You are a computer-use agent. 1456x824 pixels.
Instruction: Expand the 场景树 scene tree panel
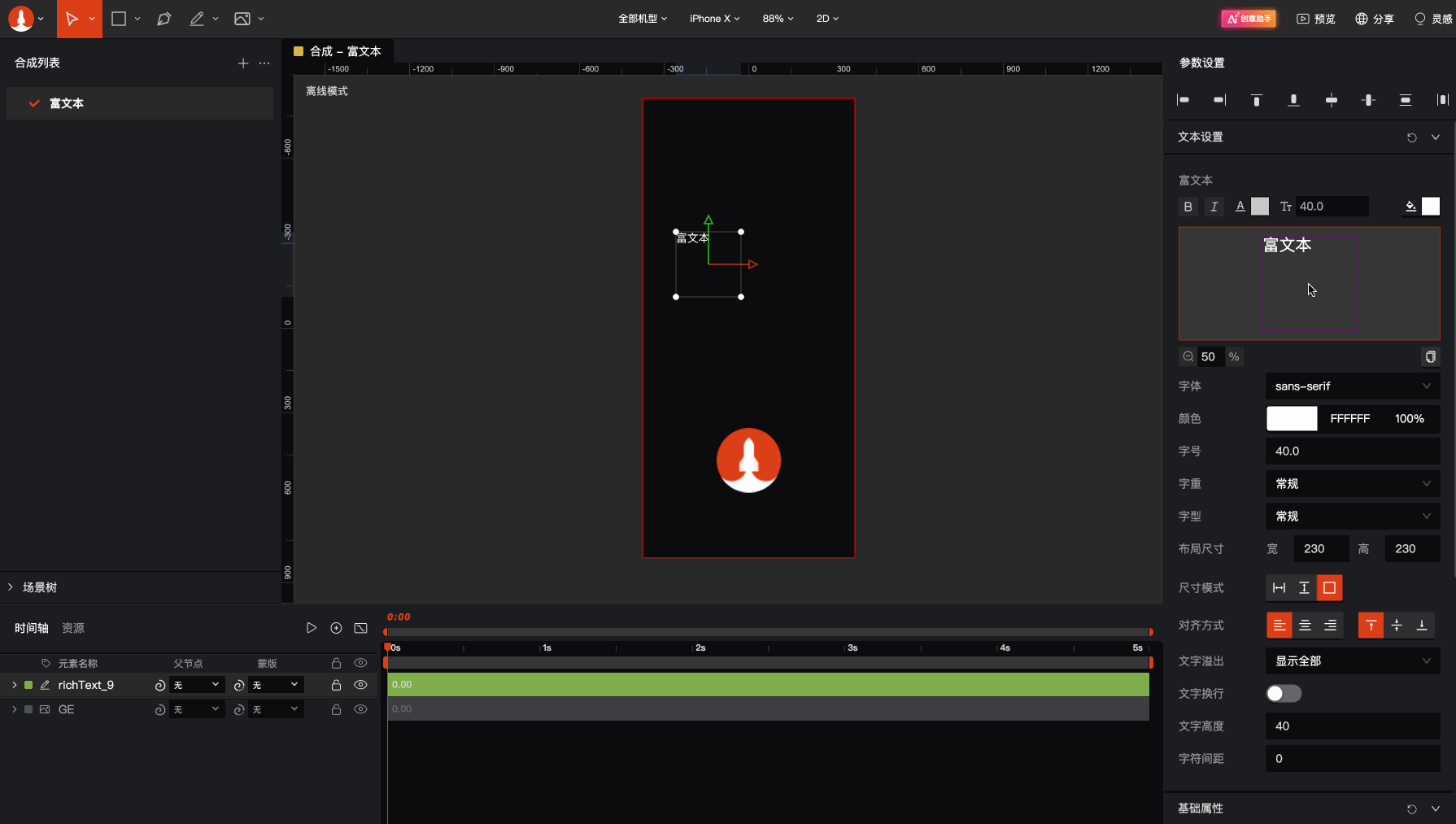[x=11, y=587]
